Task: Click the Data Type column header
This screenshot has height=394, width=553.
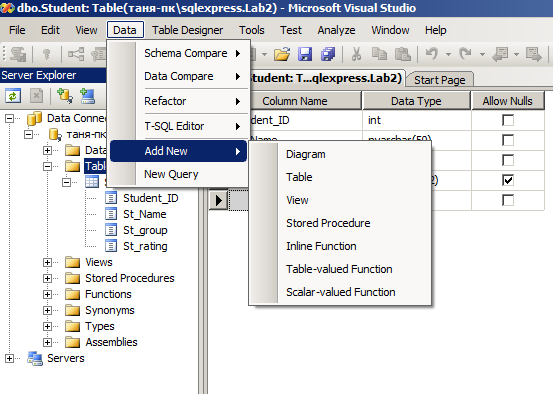Action: 416,101
